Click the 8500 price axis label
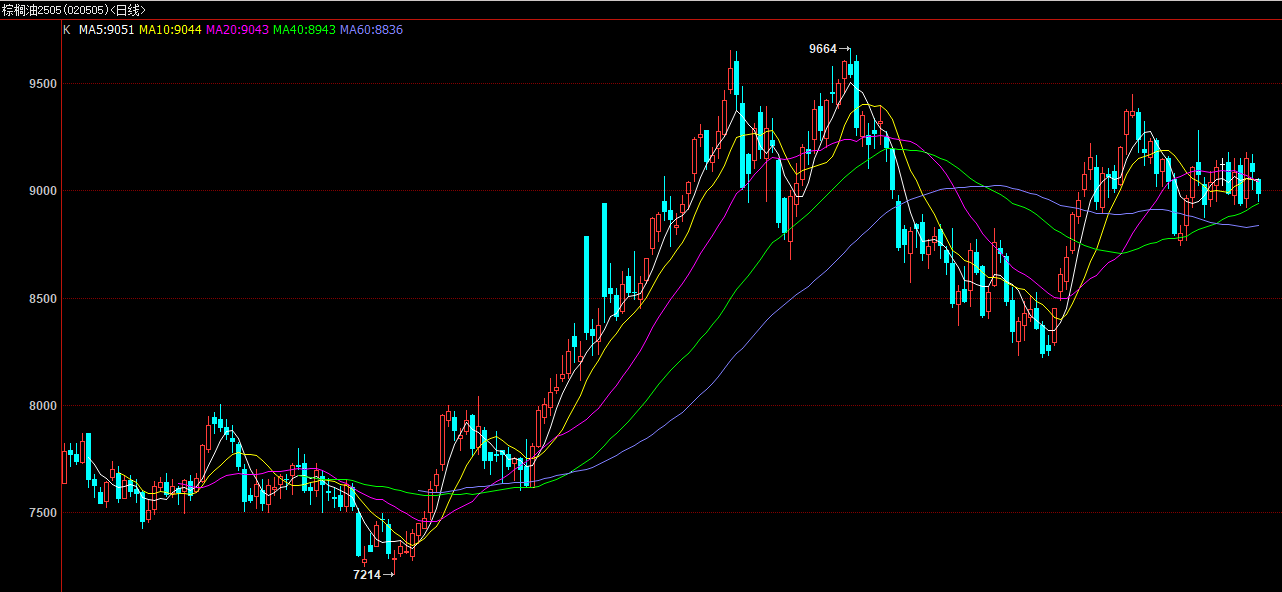This screenshot has width=1282, height=592. click(x=43, y=299)
